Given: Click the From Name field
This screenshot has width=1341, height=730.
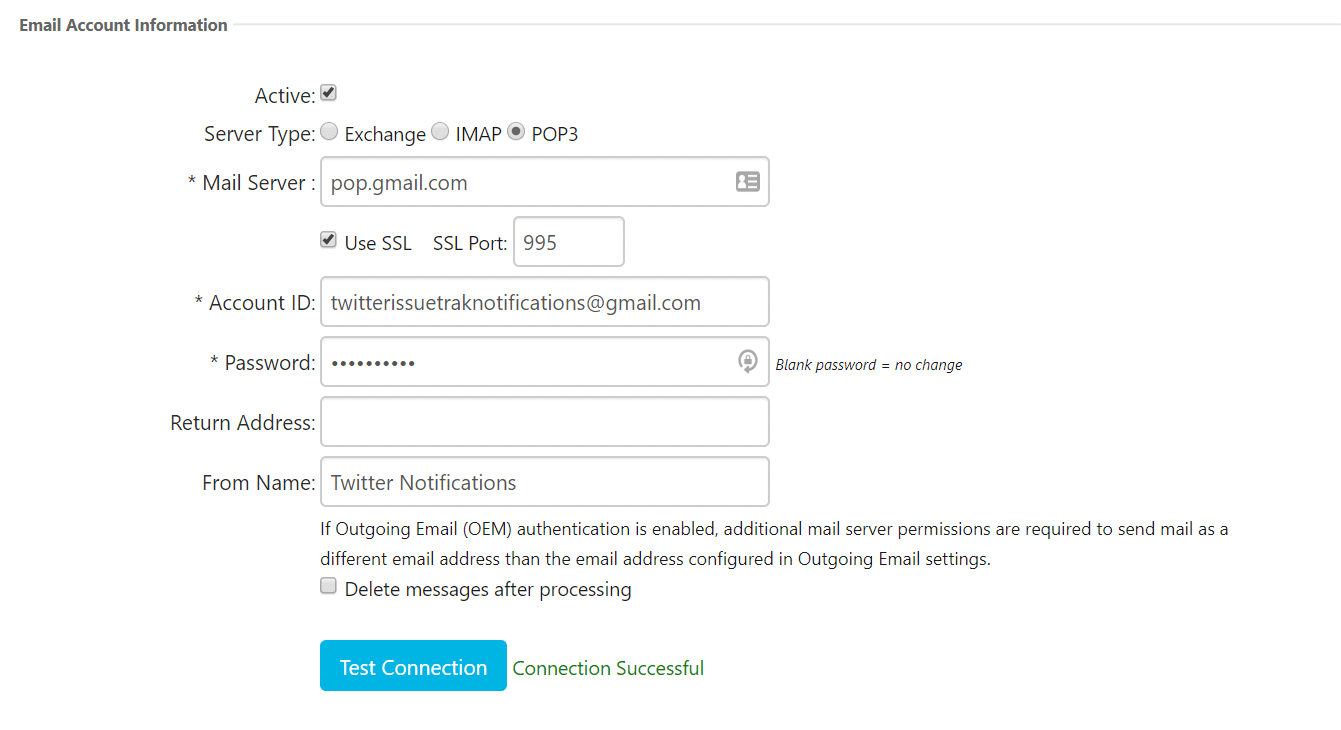Looking at the screenshot, I should (544, 482).
